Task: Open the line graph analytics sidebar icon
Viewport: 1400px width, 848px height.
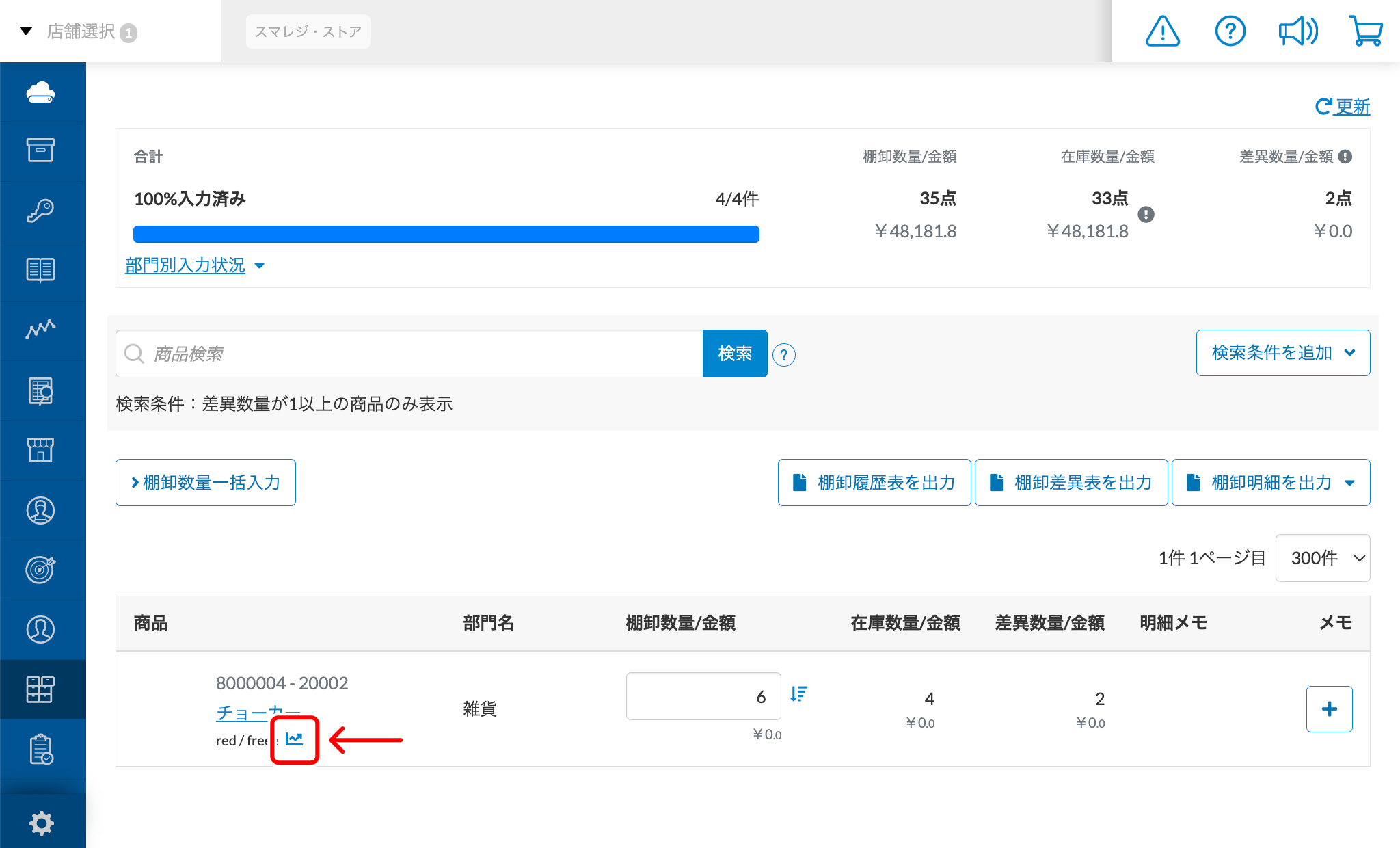Action: tap(41, 329)
